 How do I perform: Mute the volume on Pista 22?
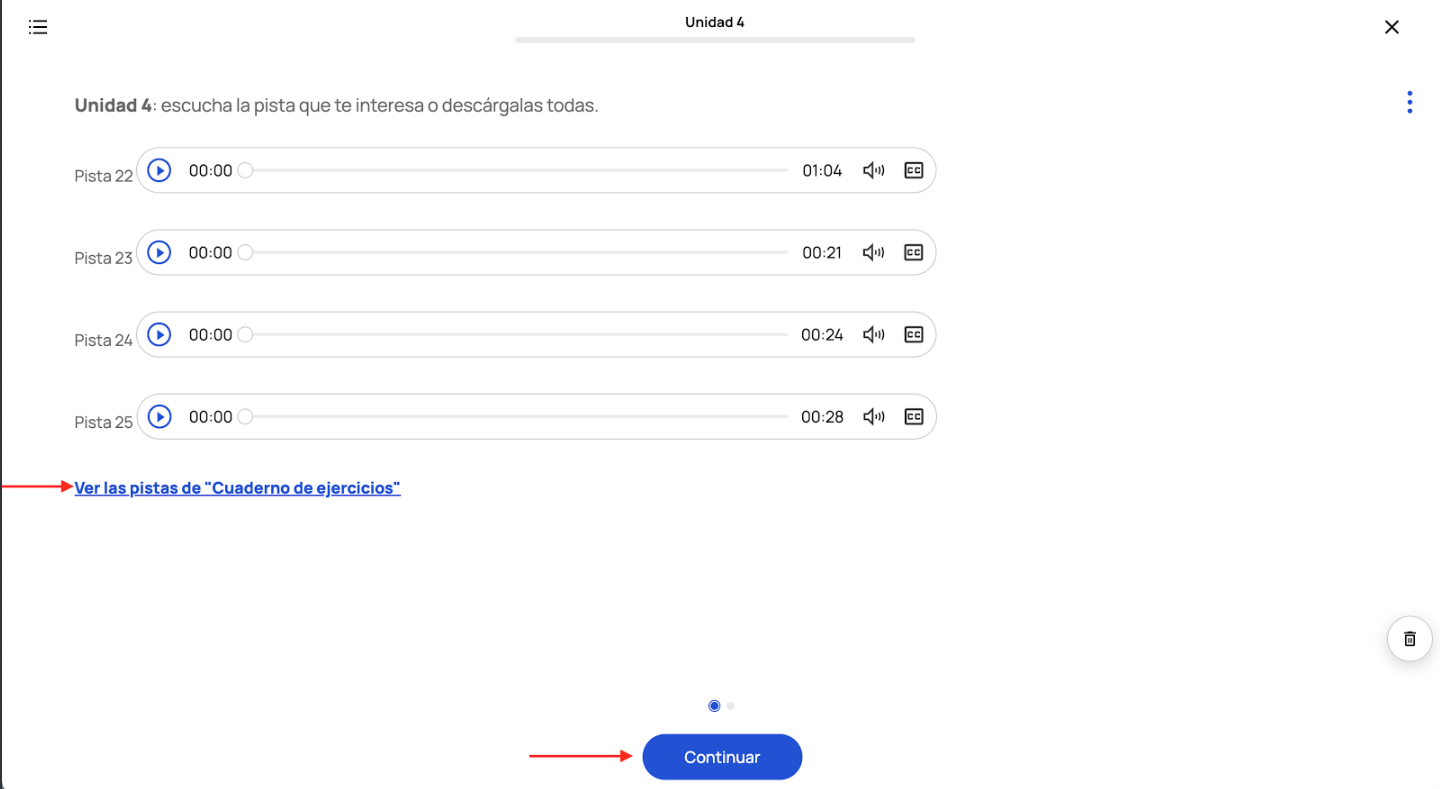point(873,171)
